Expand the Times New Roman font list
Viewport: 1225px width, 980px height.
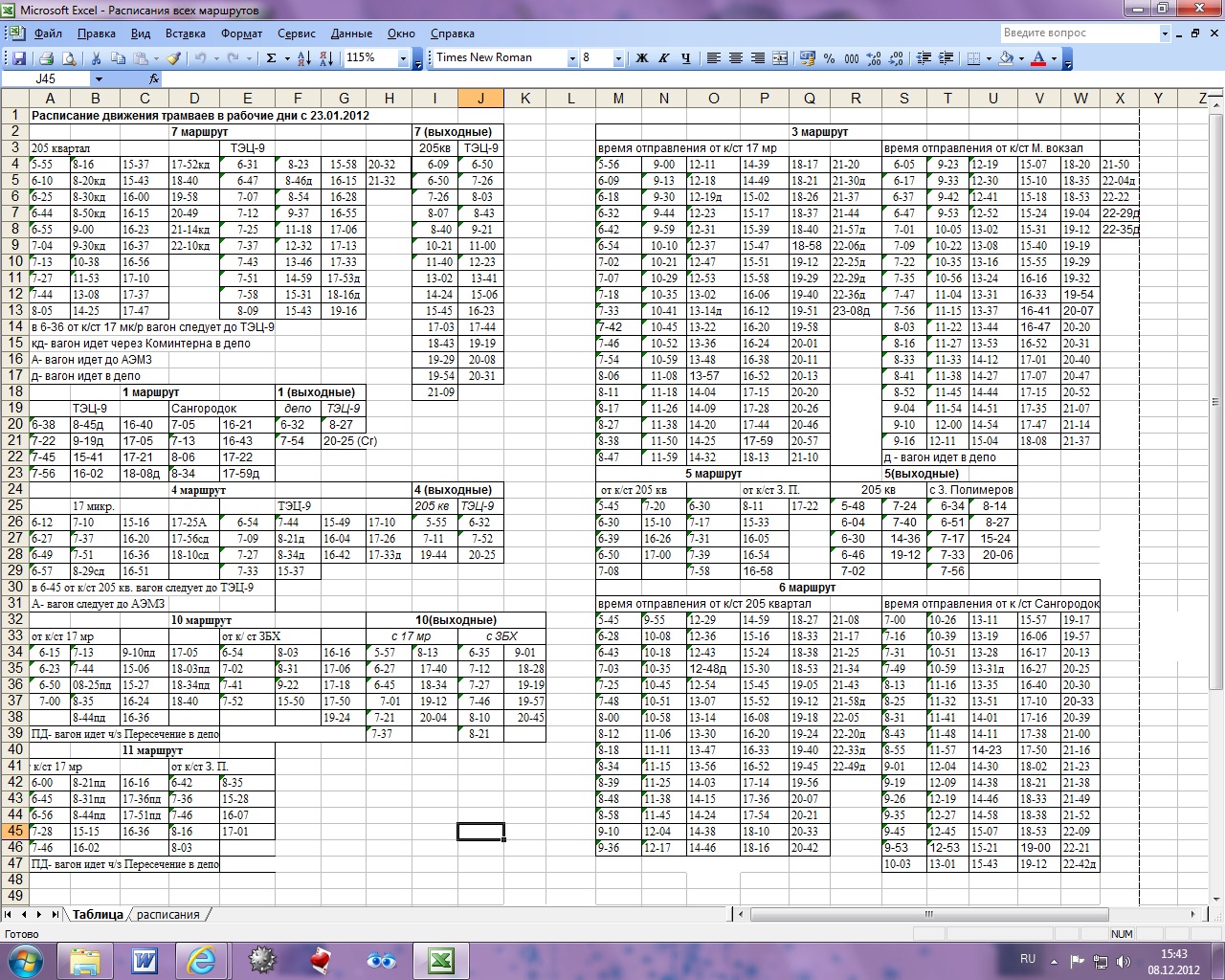(x=572, y=58)
